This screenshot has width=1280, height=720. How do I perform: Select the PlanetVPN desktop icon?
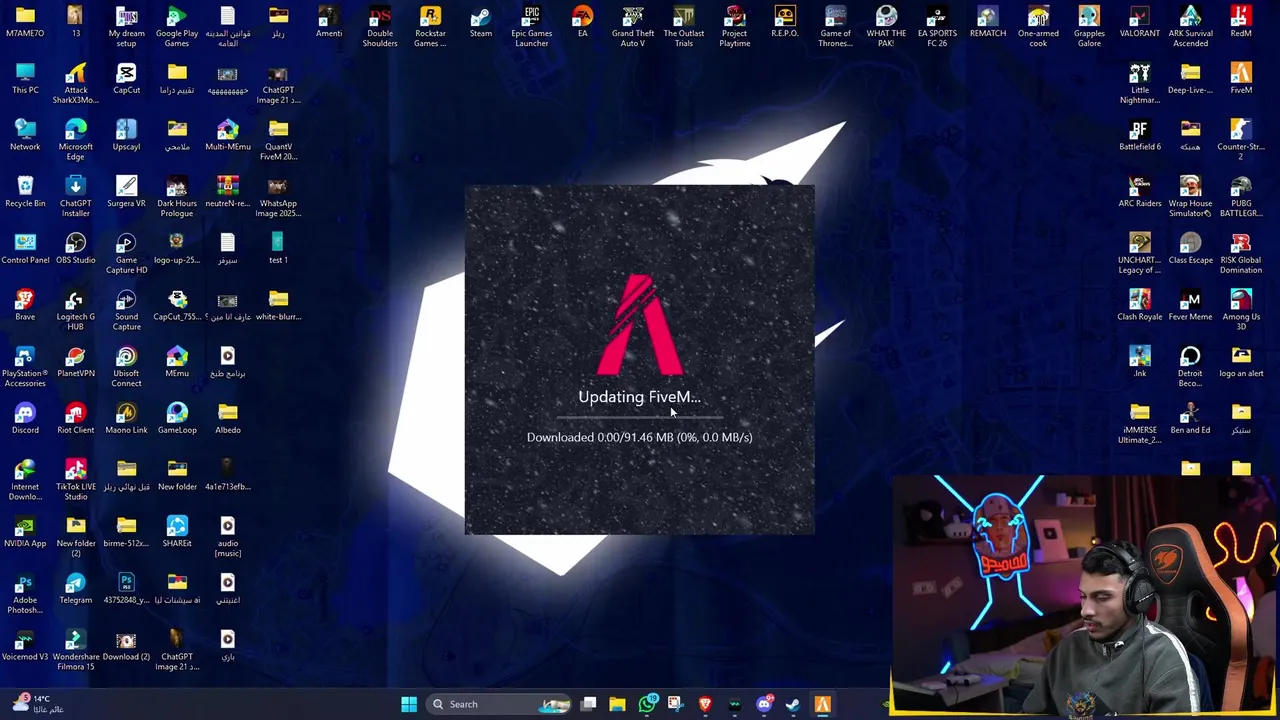[x=76, y=362]
